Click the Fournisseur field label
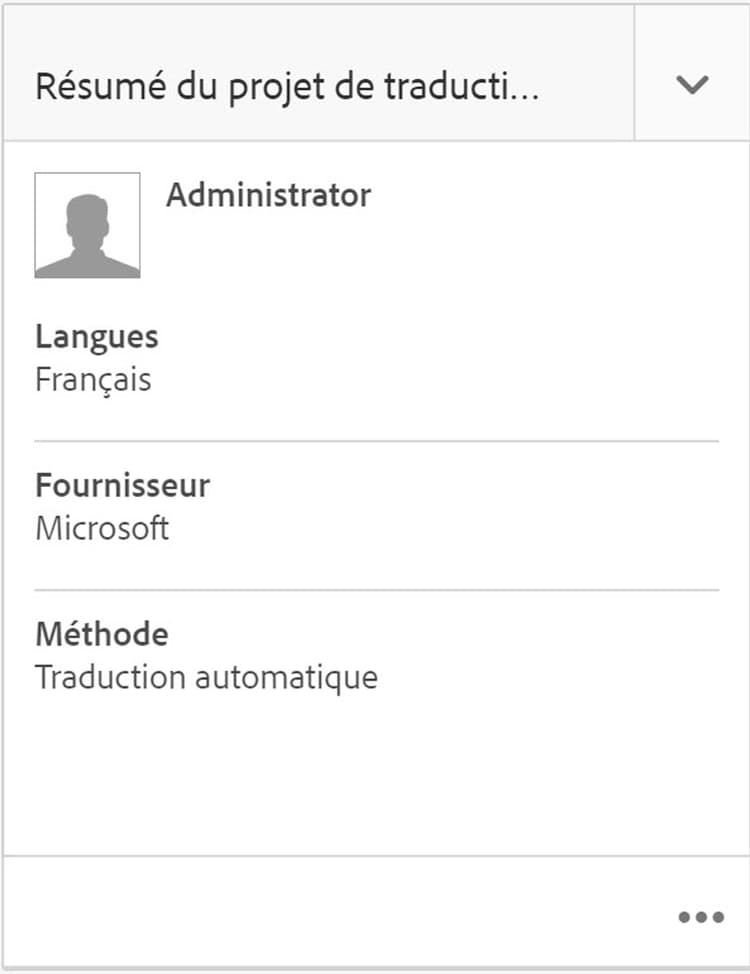The height and width of the screenshot is (974, 750). (x=122, y=486)
